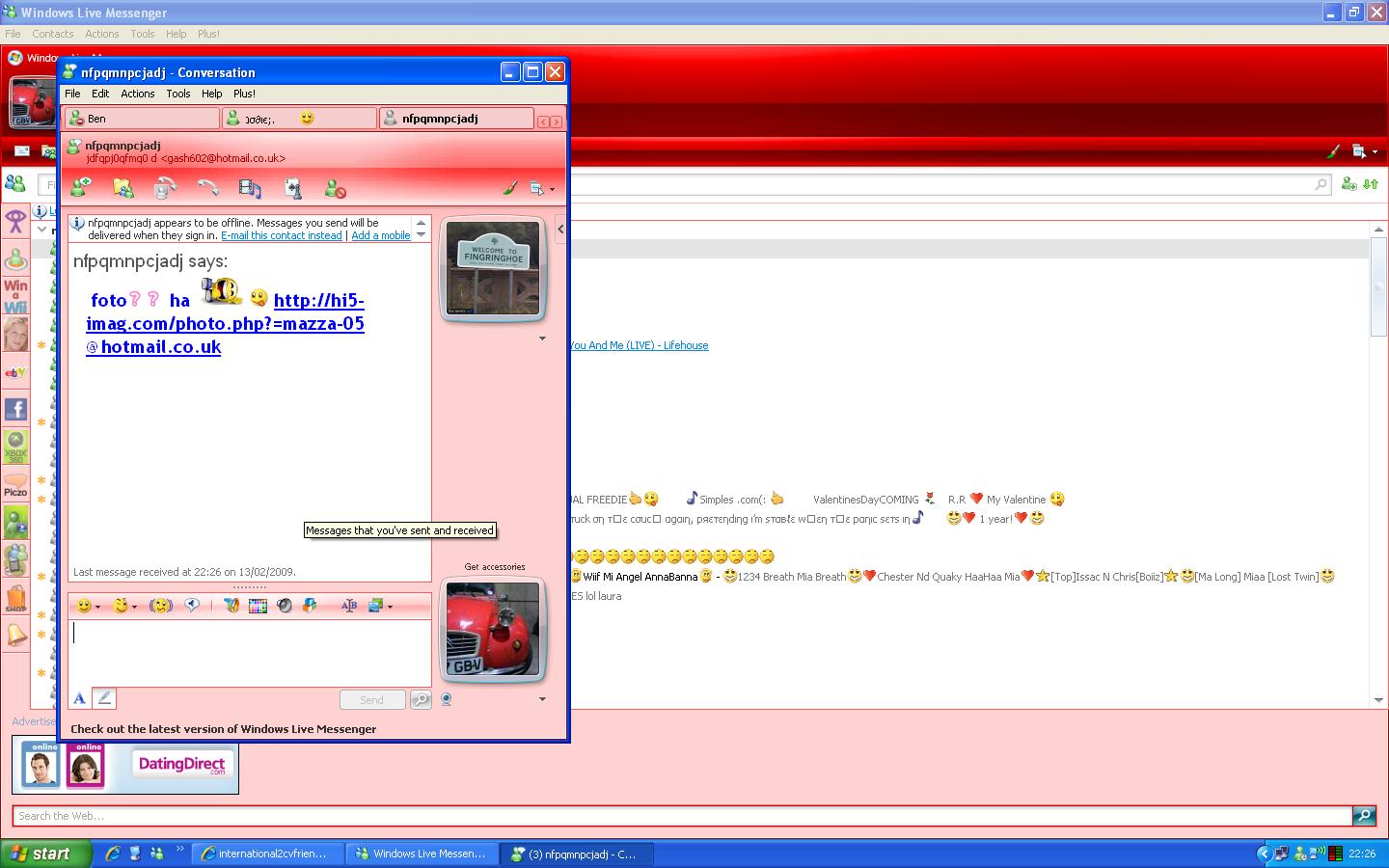Open Xbox 360 tab in sidebar
Image resolution: width=1389 pixels, height=868 pixels.
15,447
